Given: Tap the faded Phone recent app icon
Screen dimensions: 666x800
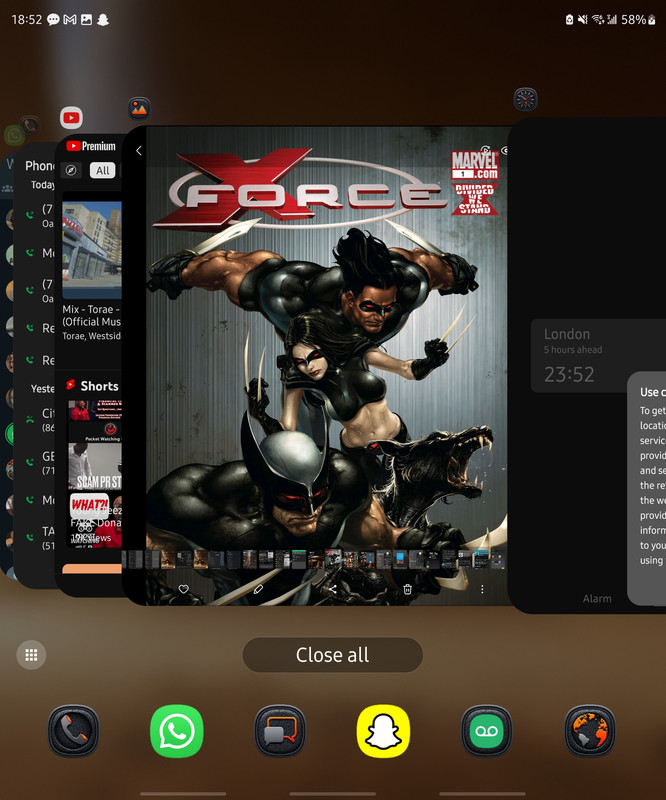Looking at the screenshot, I should pos(30,125).
